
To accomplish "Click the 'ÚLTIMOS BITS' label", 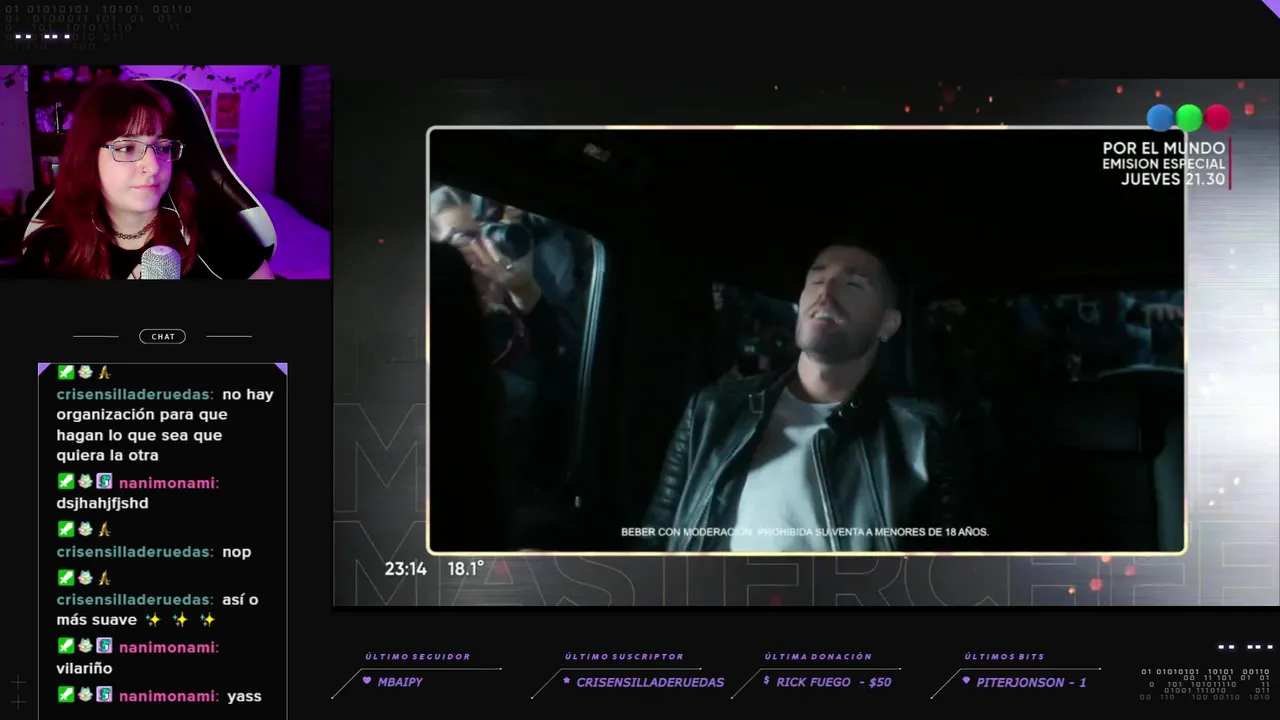I will (1004, 657).
